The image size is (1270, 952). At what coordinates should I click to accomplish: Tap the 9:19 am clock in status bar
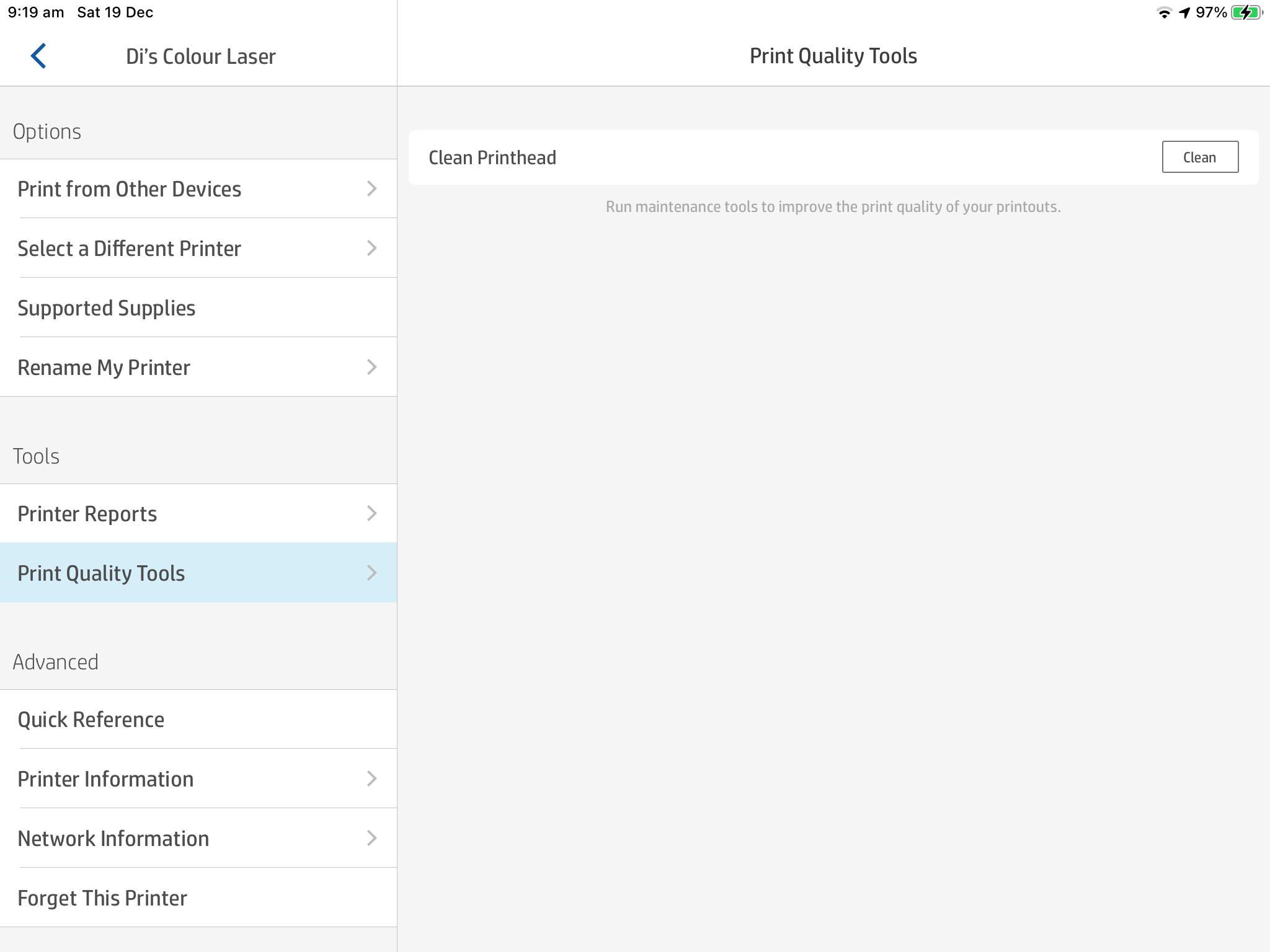point(36,12)
